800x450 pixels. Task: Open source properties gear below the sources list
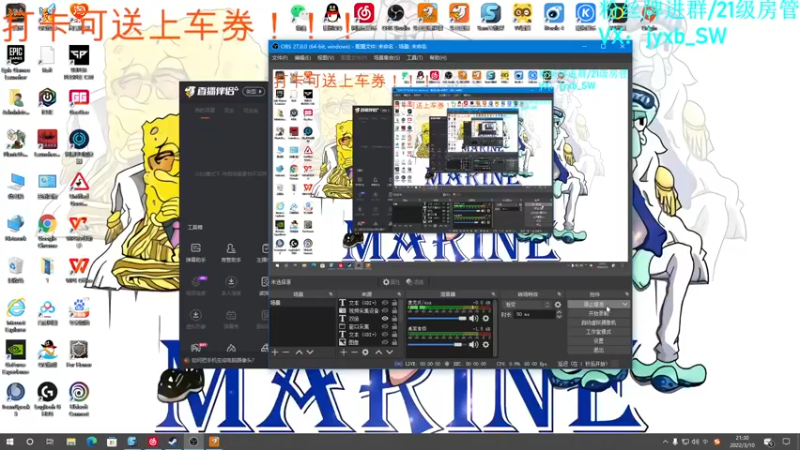pos(365,352)
